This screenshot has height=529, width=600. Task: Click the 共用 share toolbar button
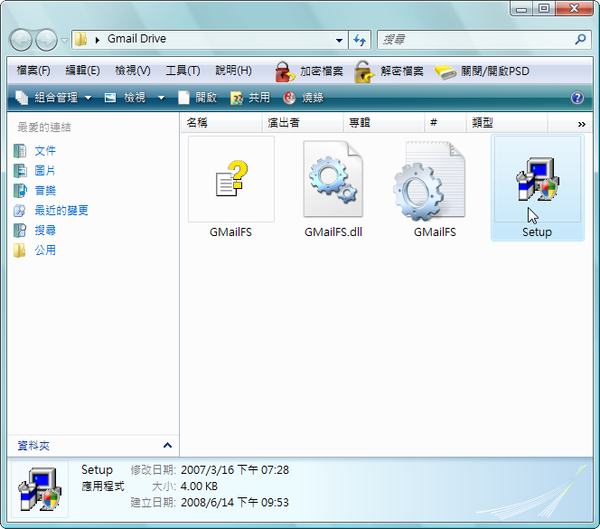click(250, 98)
